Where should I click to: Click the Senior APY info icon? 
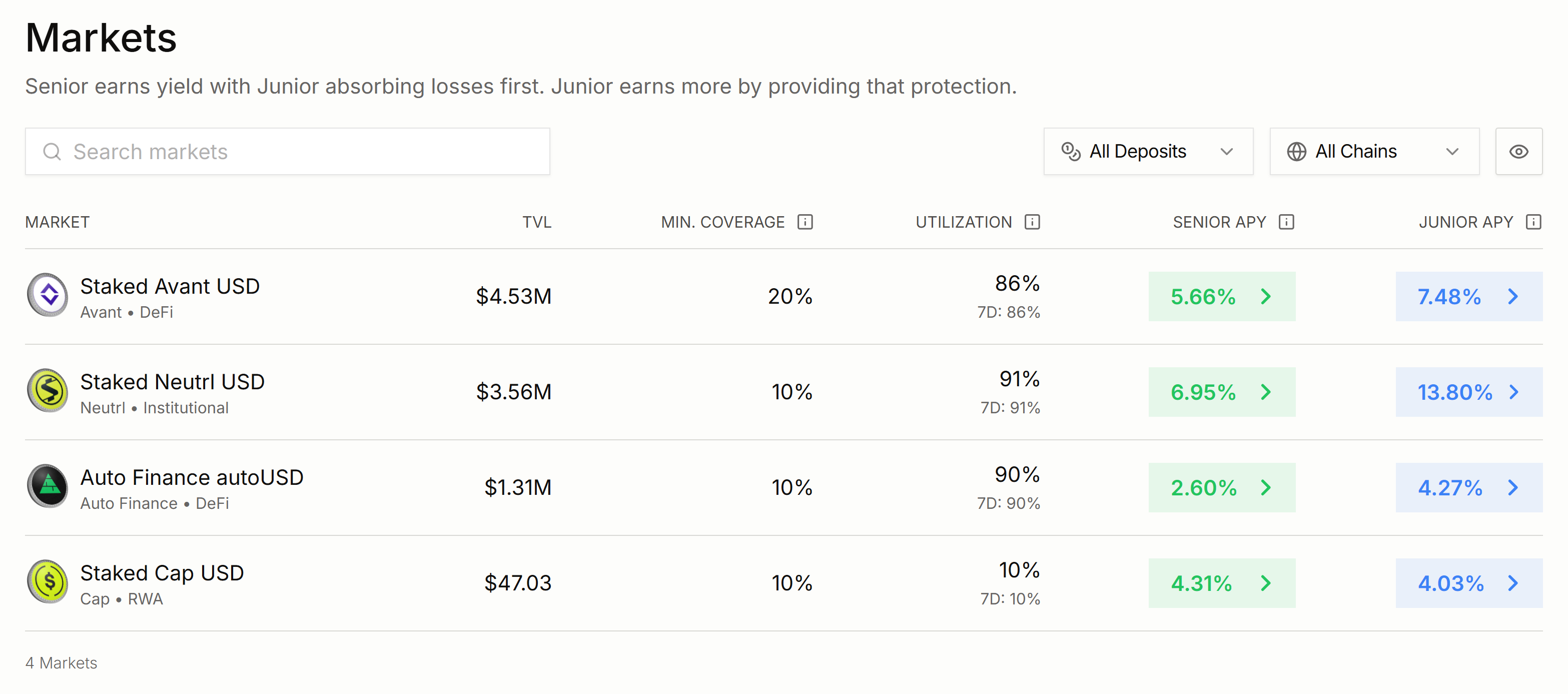[1285, 222]
